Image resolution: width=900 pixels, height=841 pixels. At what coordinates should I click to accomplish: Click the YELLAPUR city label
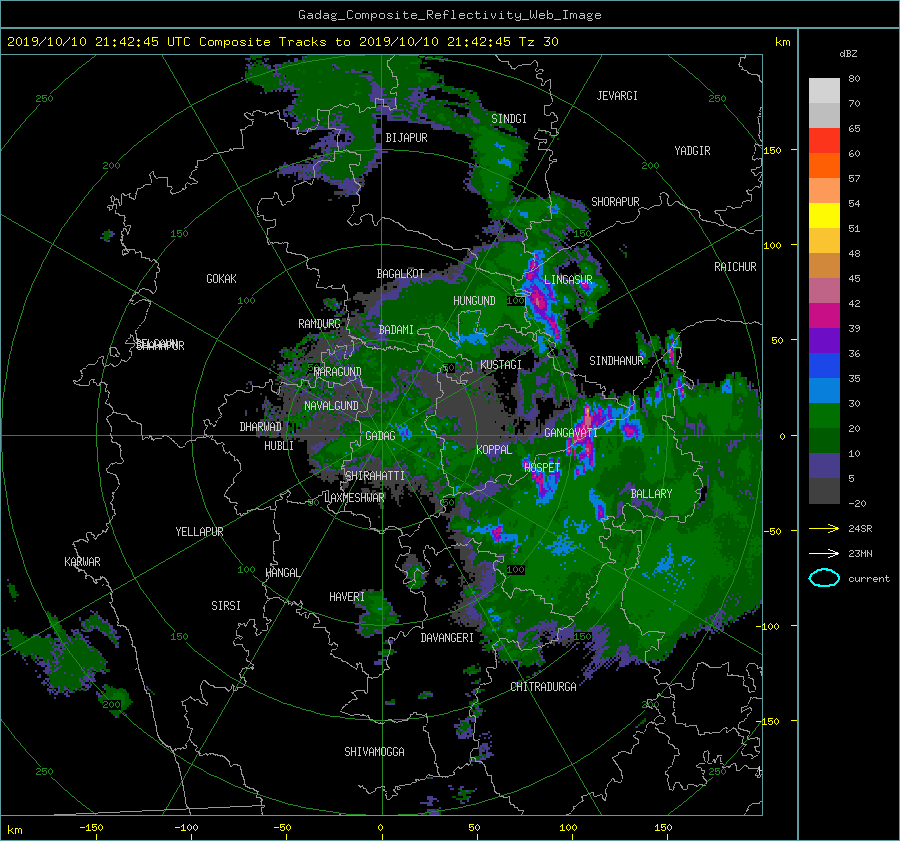pos(199,532)
